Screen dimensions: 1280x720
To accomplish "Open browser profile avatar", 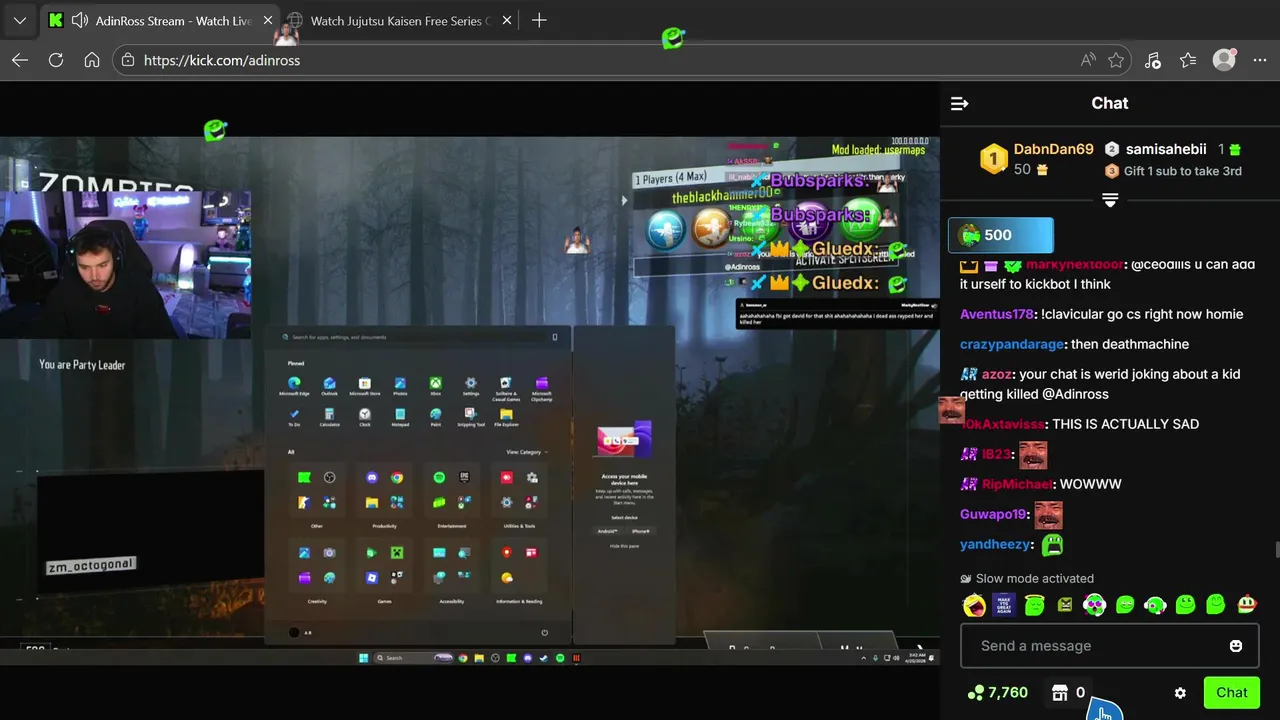I will [1224, 60].
